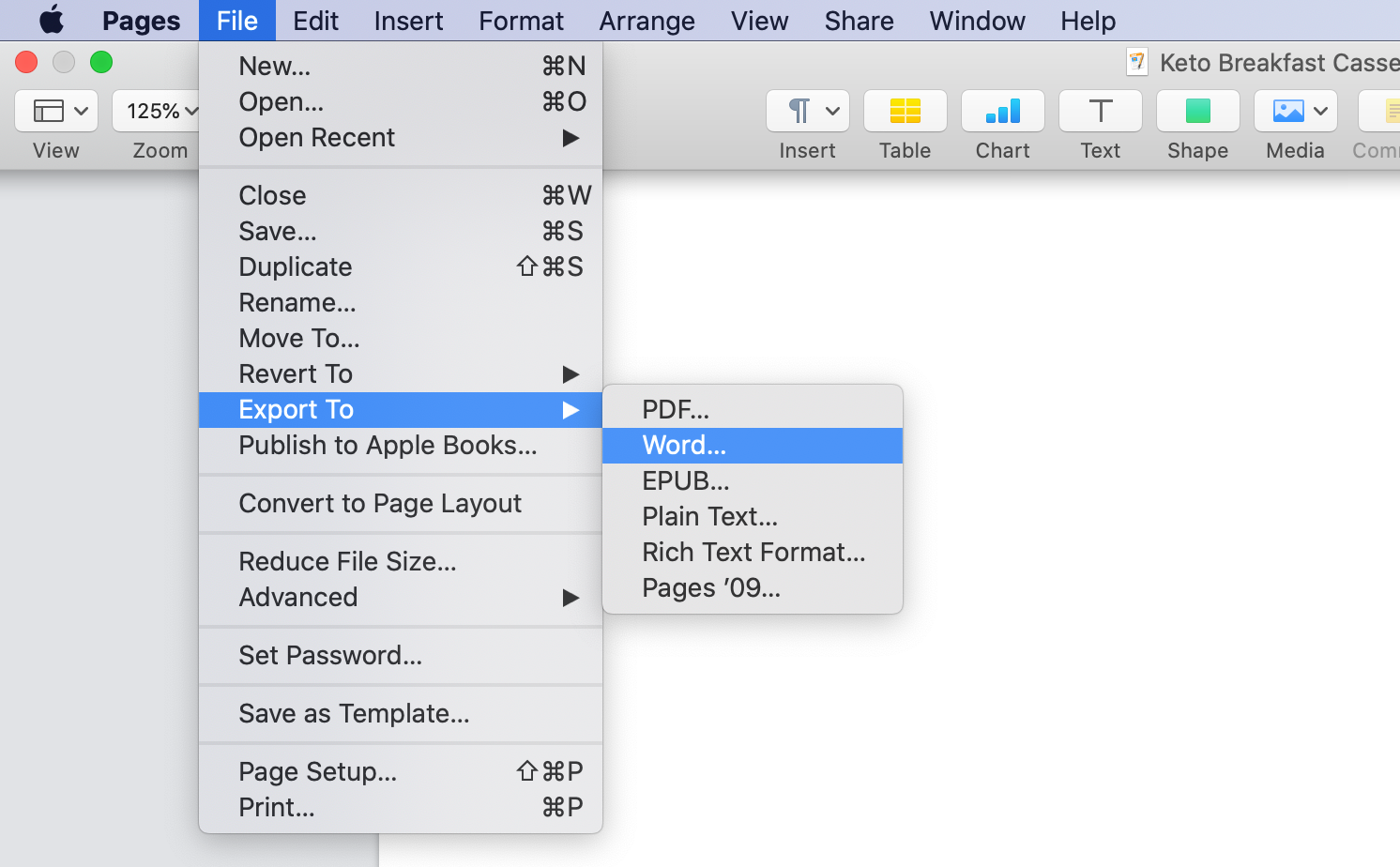Select PDF… export option

676,410
